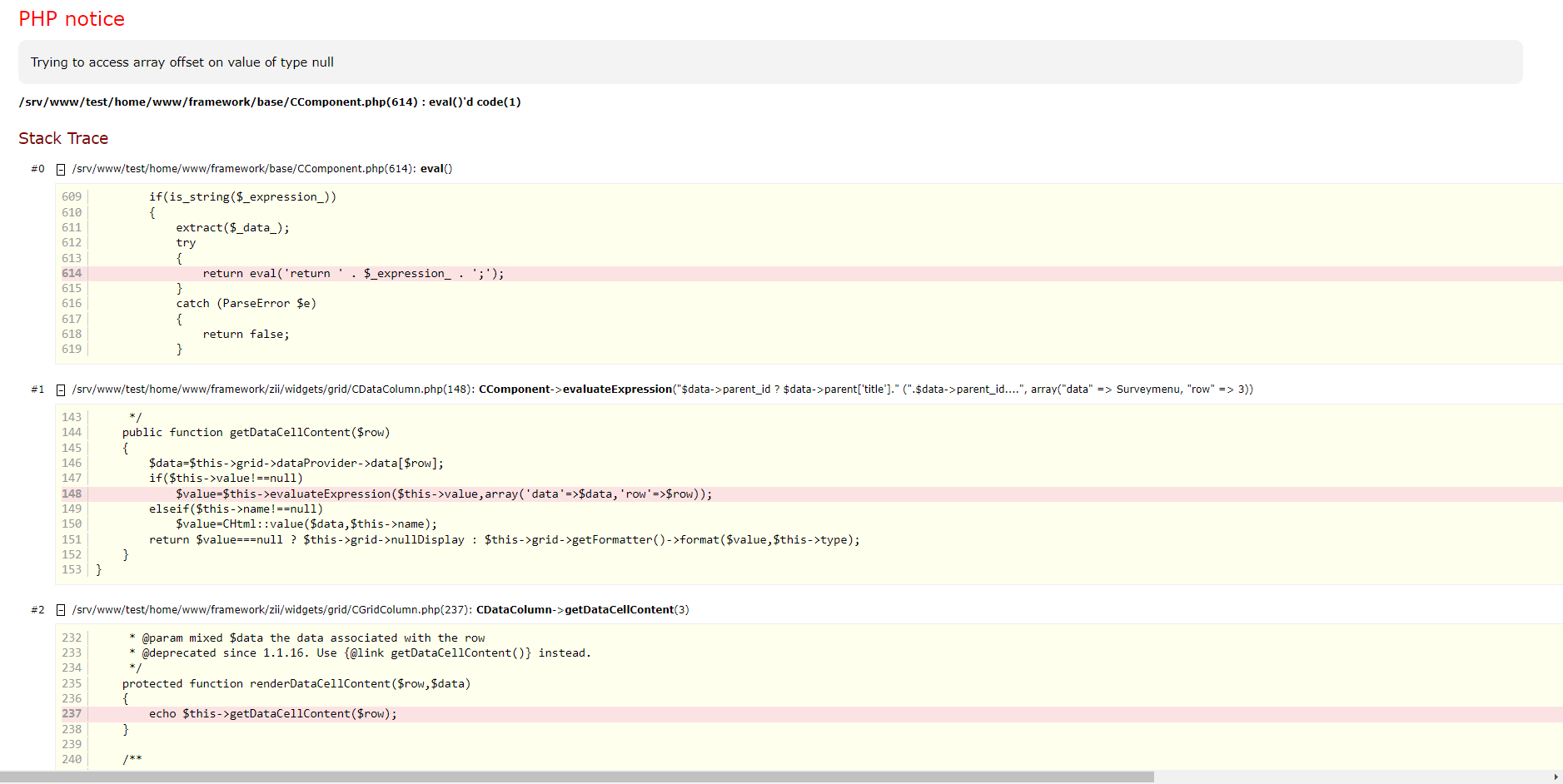Click the horizontal scrollbar thumb at the bottom
1563x784 pixels.
[x=576, y=777]
